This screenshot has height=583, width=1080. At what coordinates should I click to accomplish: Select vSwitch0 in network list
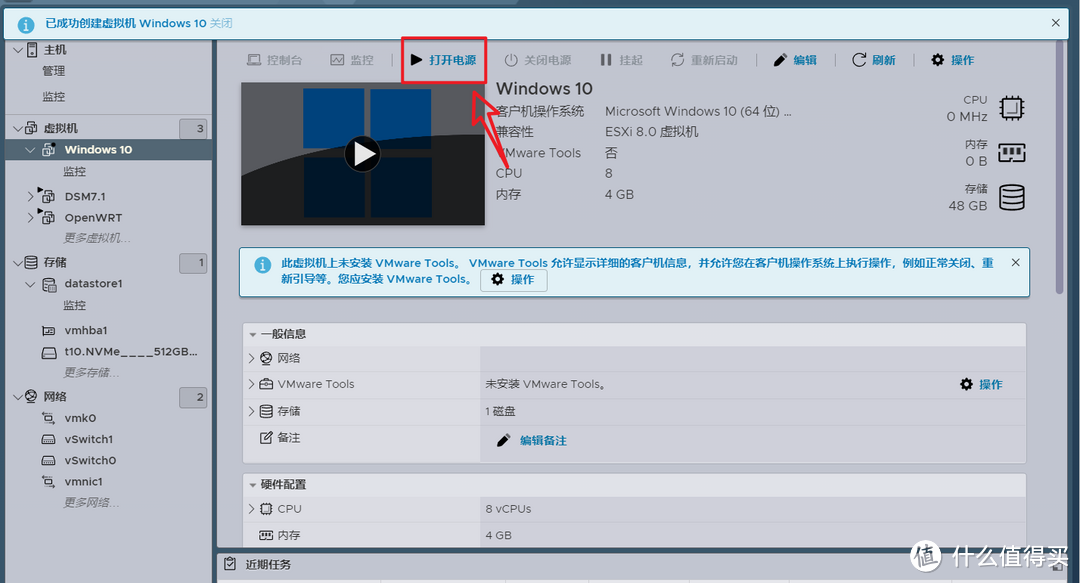point(90,461)
